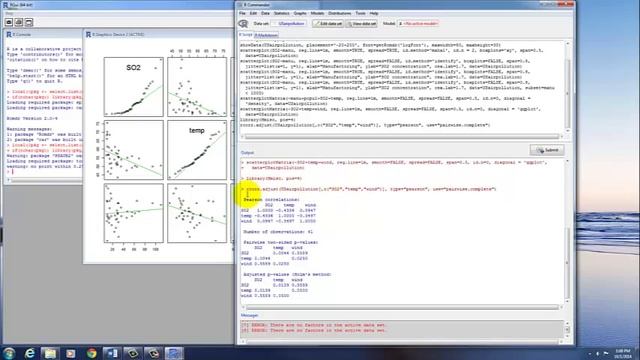640x360 pixels.
Task: Click the messages pane horizontal scrollbar
Action: [402, 342]
